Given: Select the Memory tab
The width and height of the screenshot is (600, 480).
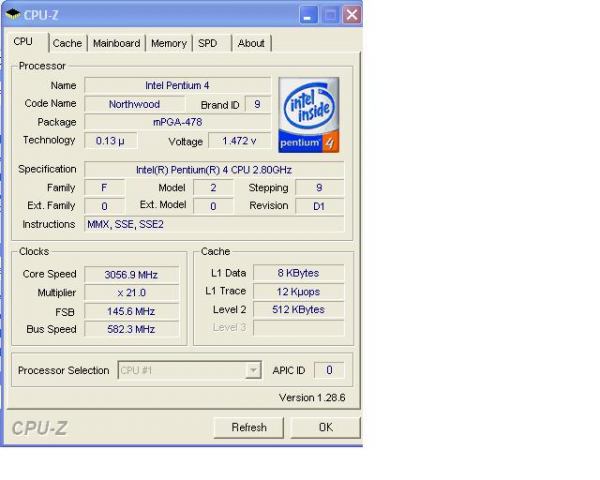Looking at the screenshot, I should (169, 43).
